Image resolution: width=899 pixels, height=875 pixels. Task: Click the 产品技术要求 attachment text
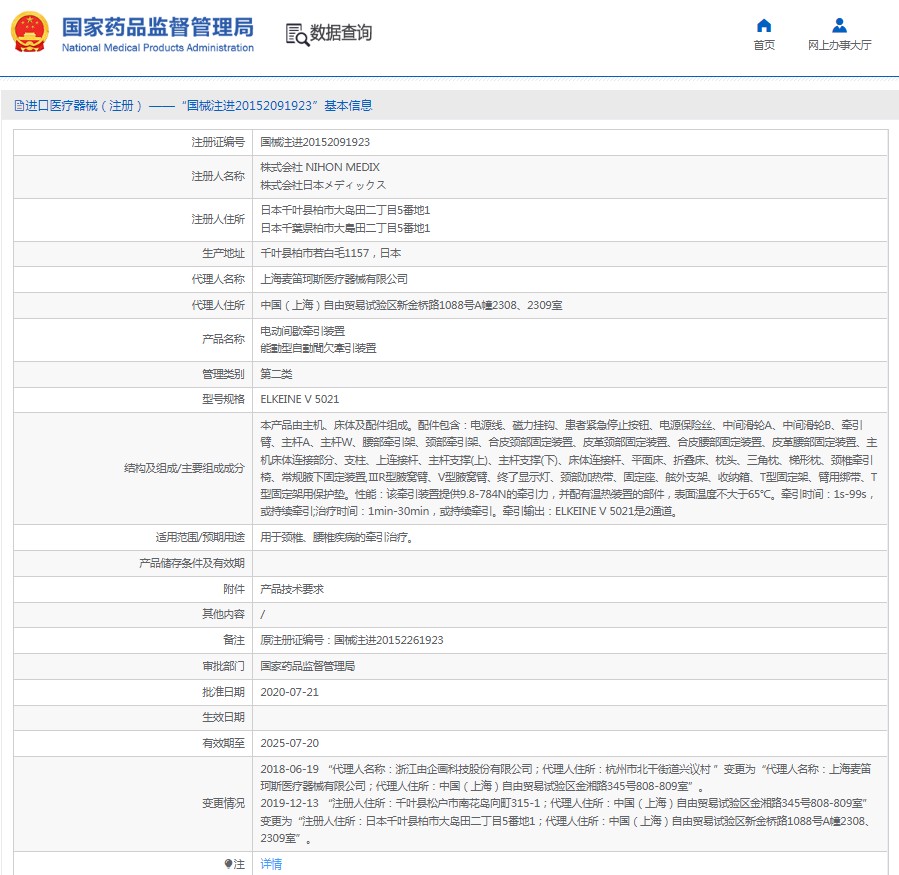[x=292, y=589]
